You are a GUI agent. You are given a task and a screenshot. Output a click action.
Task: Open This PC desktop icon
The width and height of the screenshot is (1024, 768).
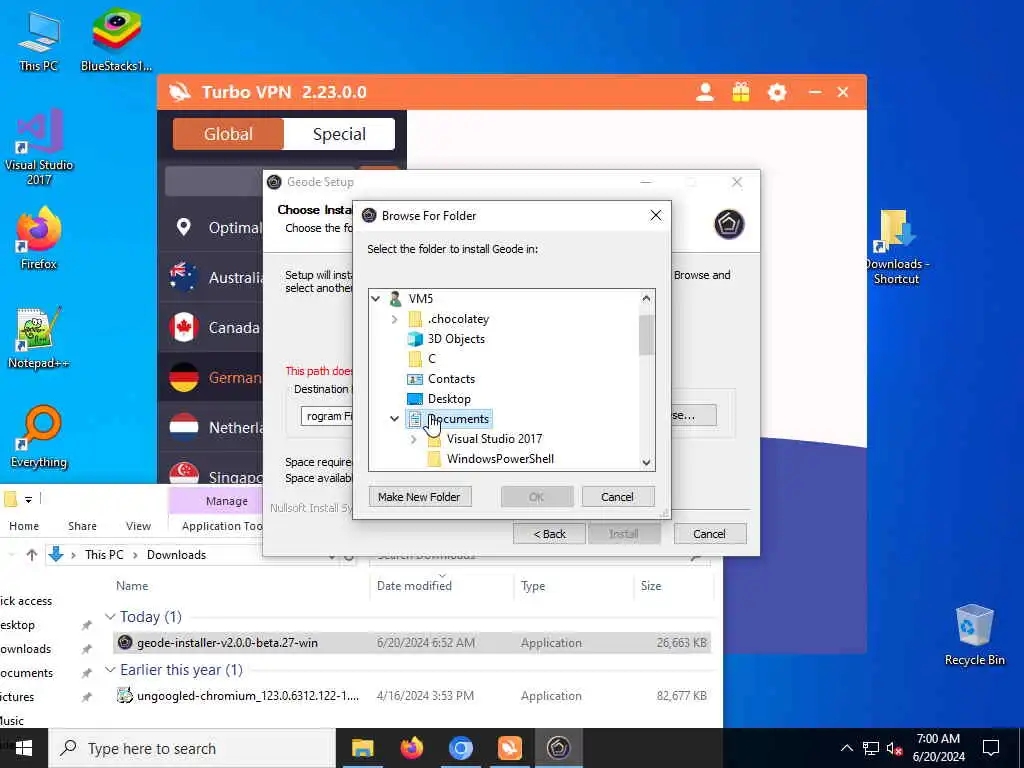(39, 41)
